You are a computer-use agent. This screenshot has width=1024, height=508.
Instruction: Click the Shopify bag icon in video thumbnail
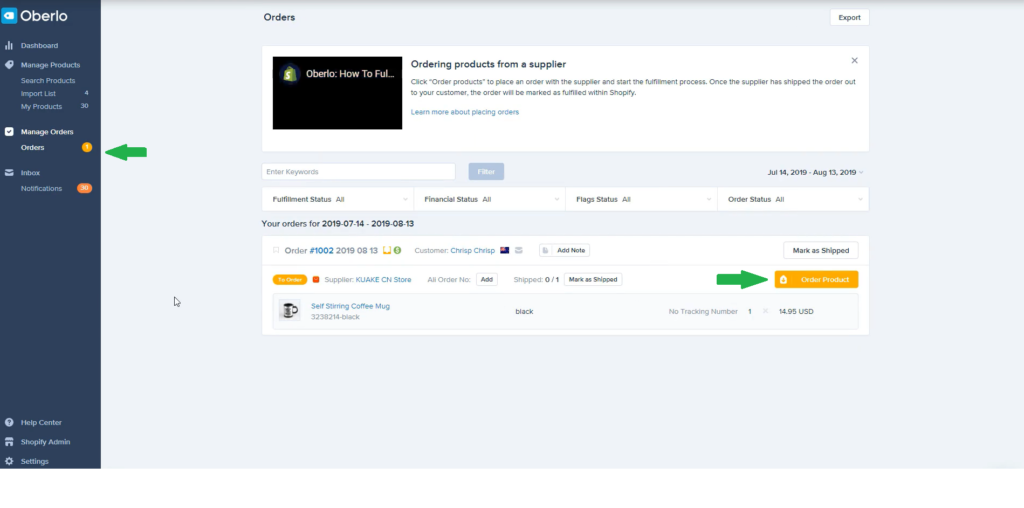tap(290, 73)
